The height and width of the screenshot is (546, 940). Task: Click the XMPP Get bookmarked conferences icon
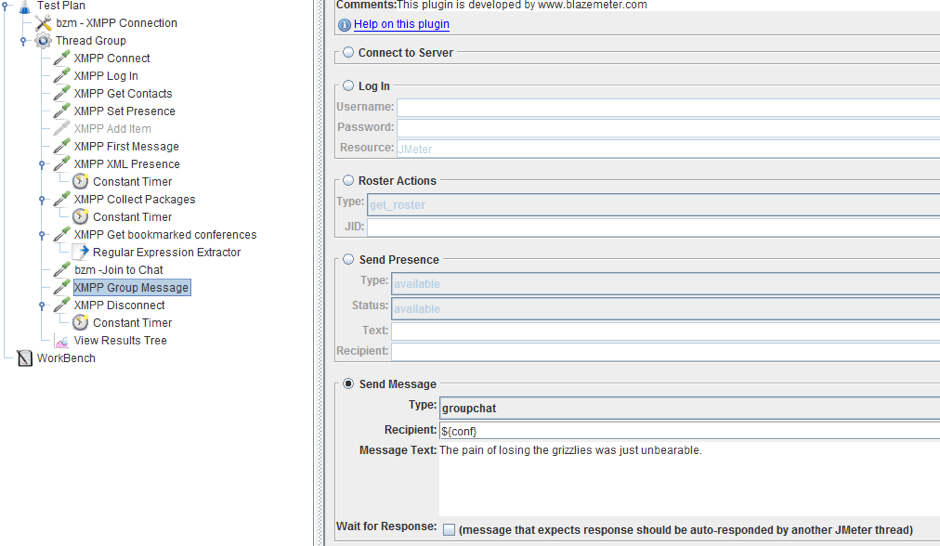pyautogui.click(x=62, y=234)
